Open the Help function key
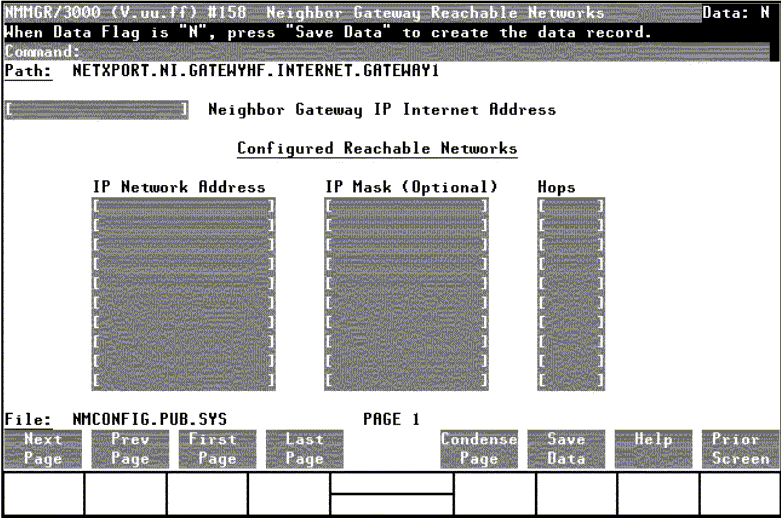 [653, 449]
